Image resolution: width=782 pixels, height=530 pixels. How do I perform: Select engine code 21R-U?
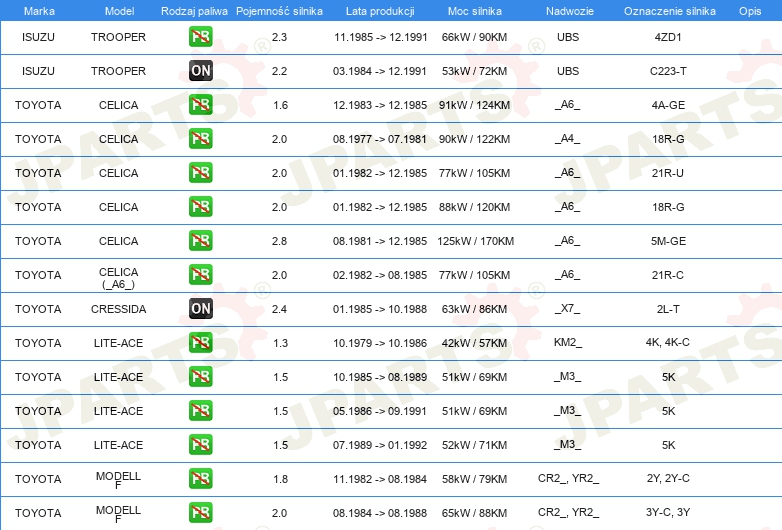point(668,173)
